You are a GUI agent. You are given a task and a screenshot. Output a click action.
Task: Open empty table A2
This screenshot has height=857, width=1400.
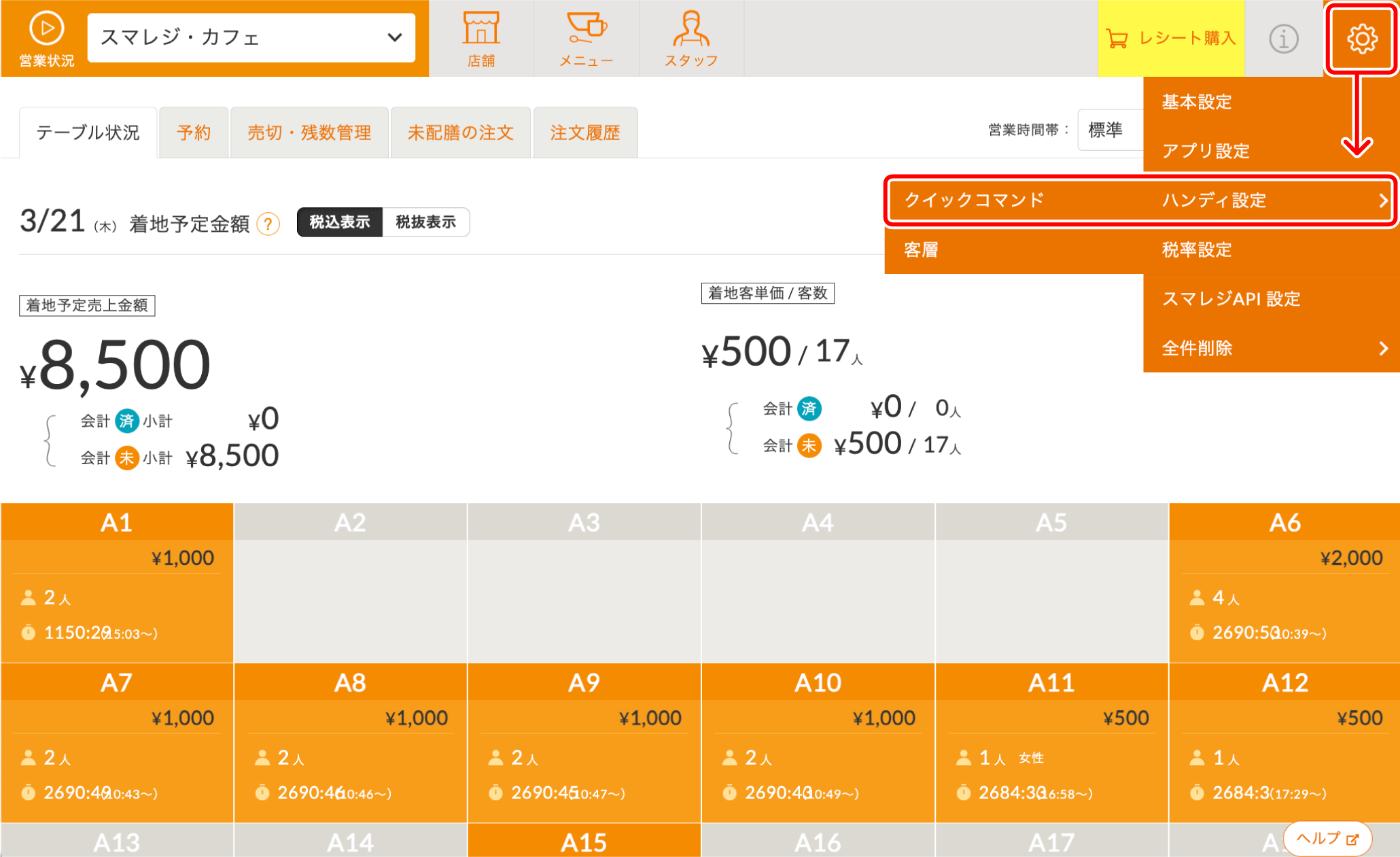coord(351,583)
